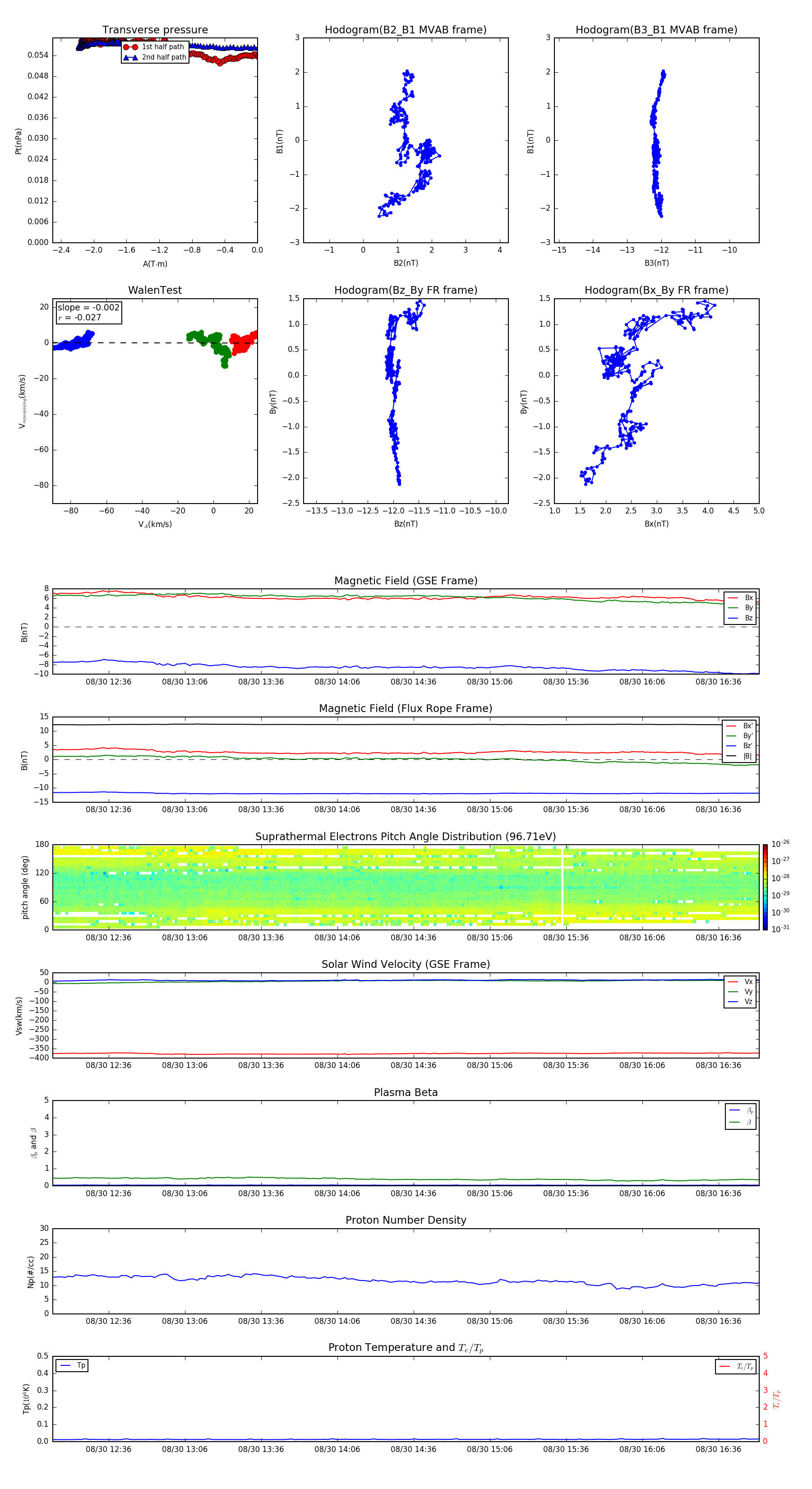Click the "Proton Number Density" title
The width and height of the screenshot is (812, 1489).
click(x=406, y=1220)
